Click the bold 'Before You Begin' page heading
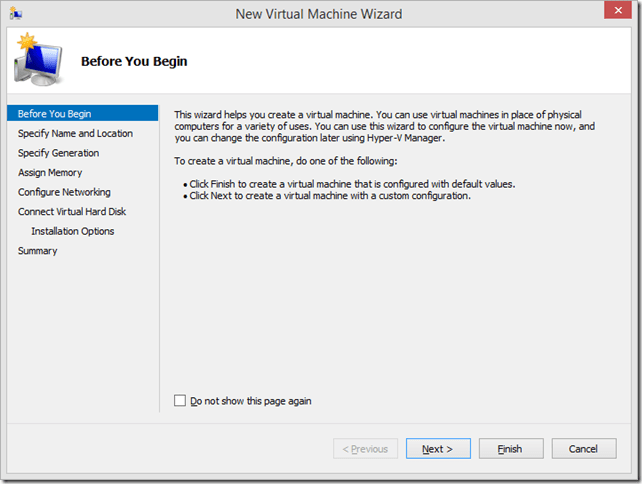Image resolution: width=642 pixels, height=484 pixels. (x=134, y=62)
